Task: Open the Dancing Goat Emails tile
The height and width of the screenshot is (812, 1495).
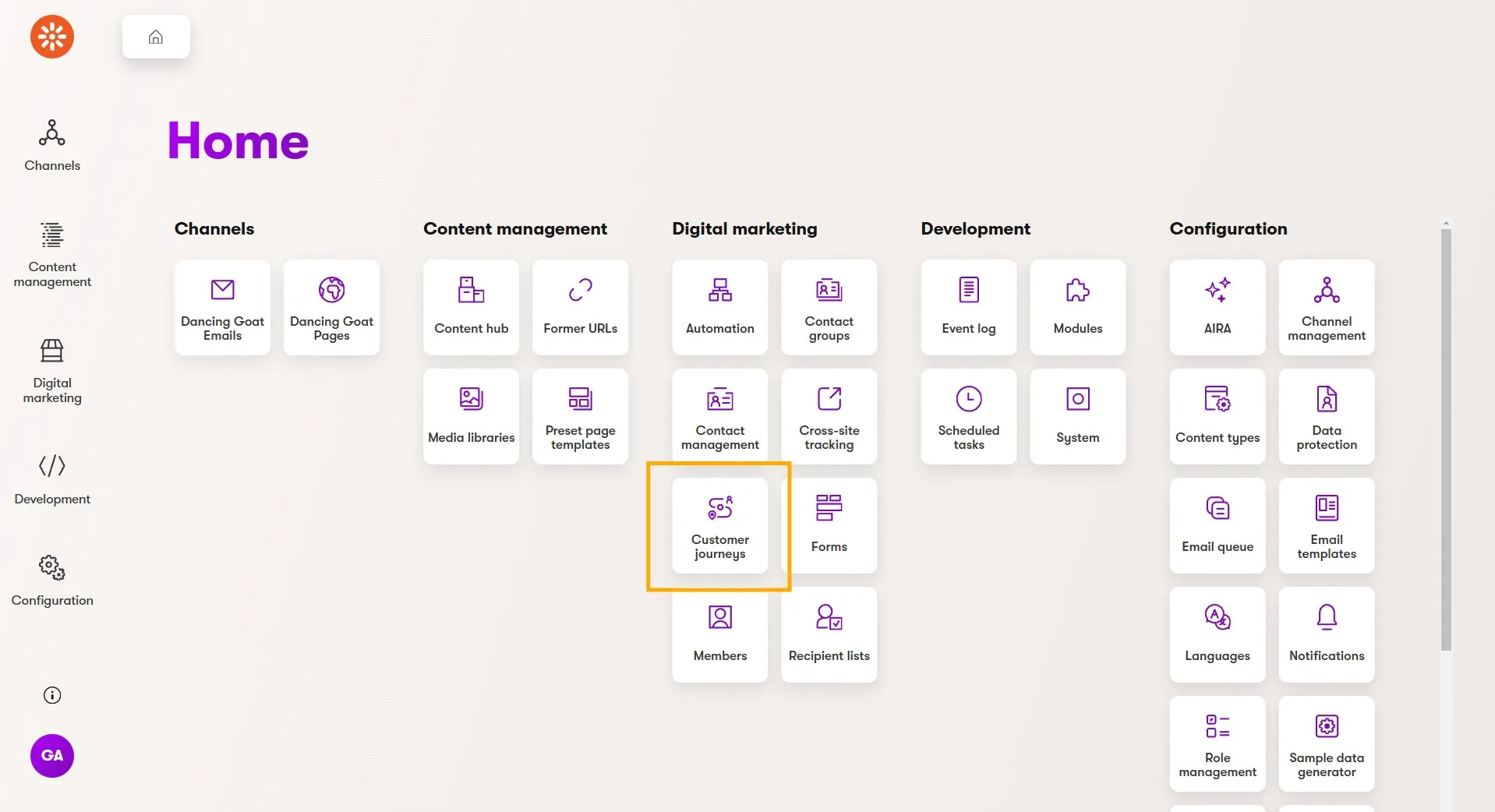Action: point(223,308)
